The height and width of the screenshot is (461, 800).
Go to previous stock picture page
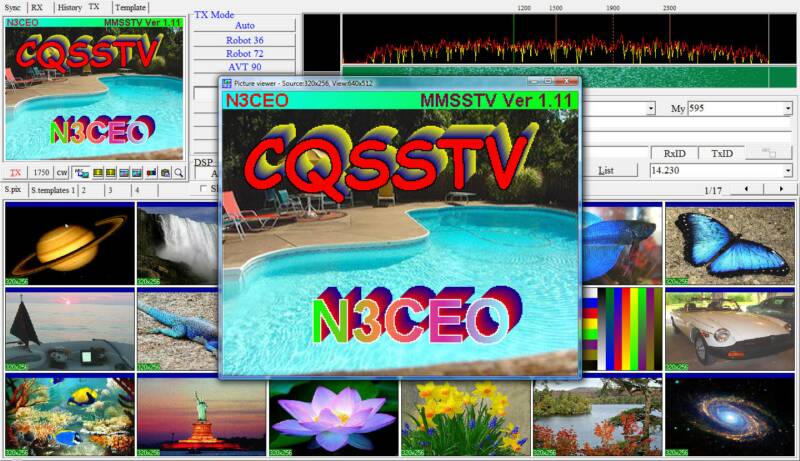tap(746, 189)
